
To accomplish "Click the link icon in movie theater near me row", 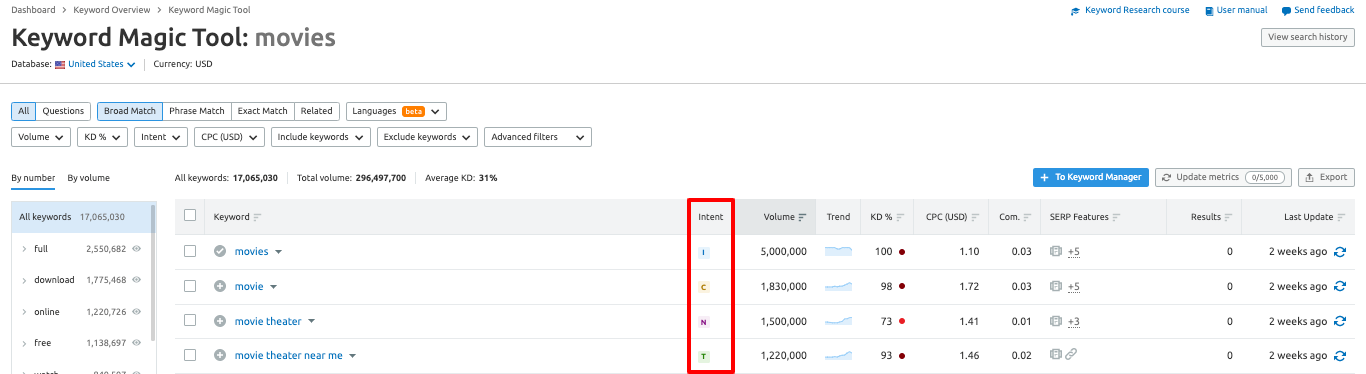I will pyautogui.click(x=1071, y=355).
